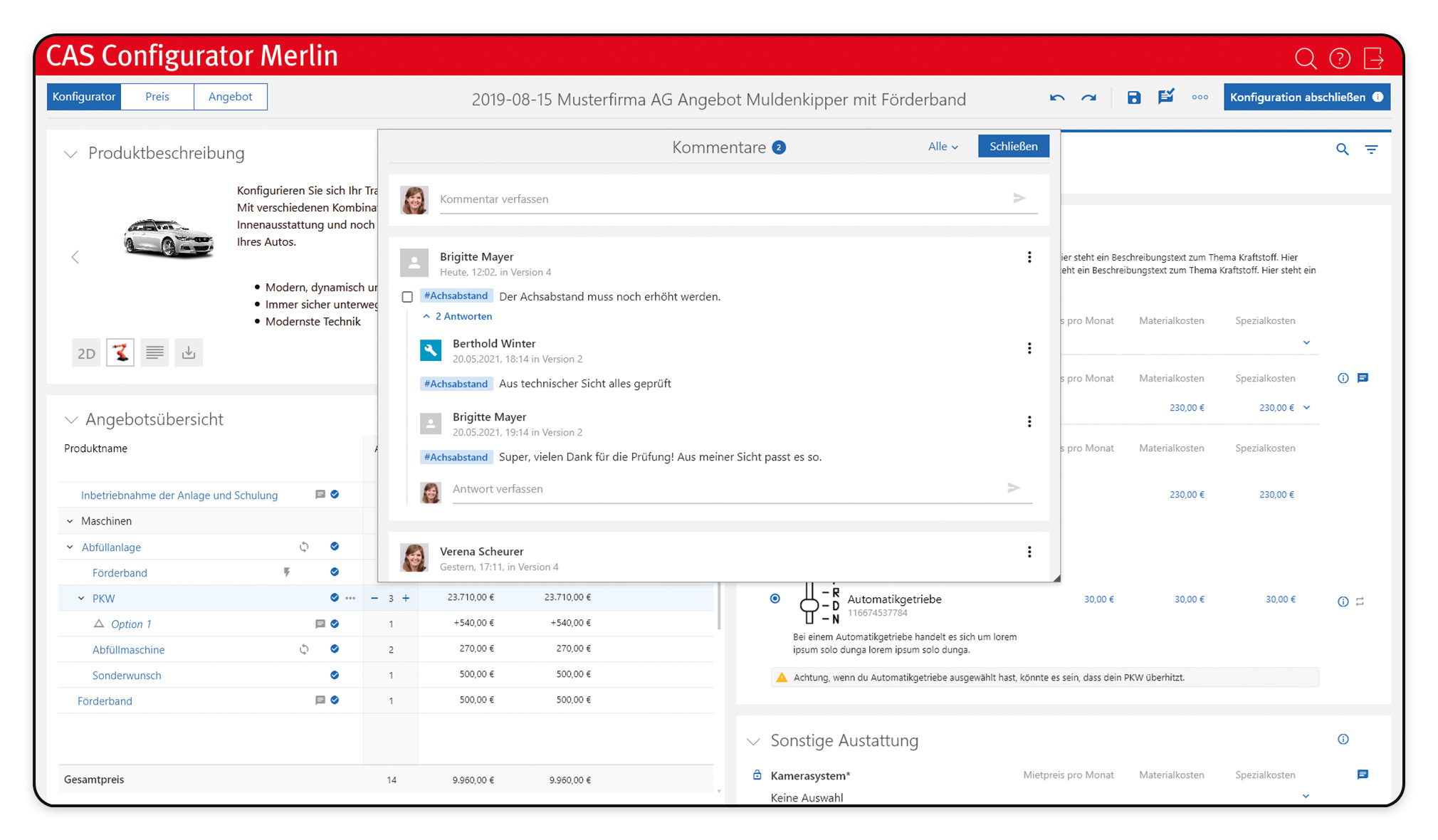
Task: Open the more dots on PKW row
Action: click(350, 598)
